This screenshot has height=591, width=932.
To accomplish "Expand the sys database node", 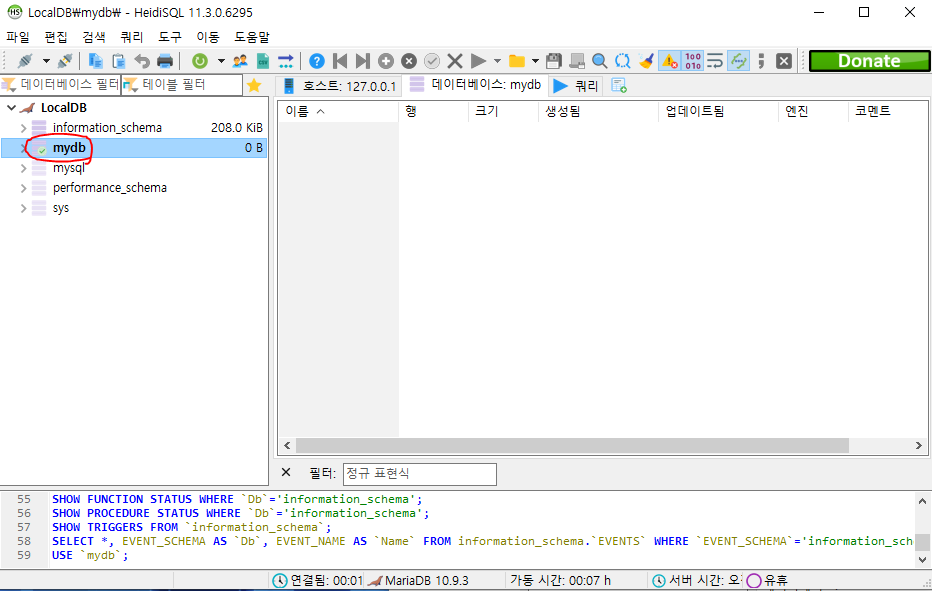I will pyautogui.click(x=23, y=208).
